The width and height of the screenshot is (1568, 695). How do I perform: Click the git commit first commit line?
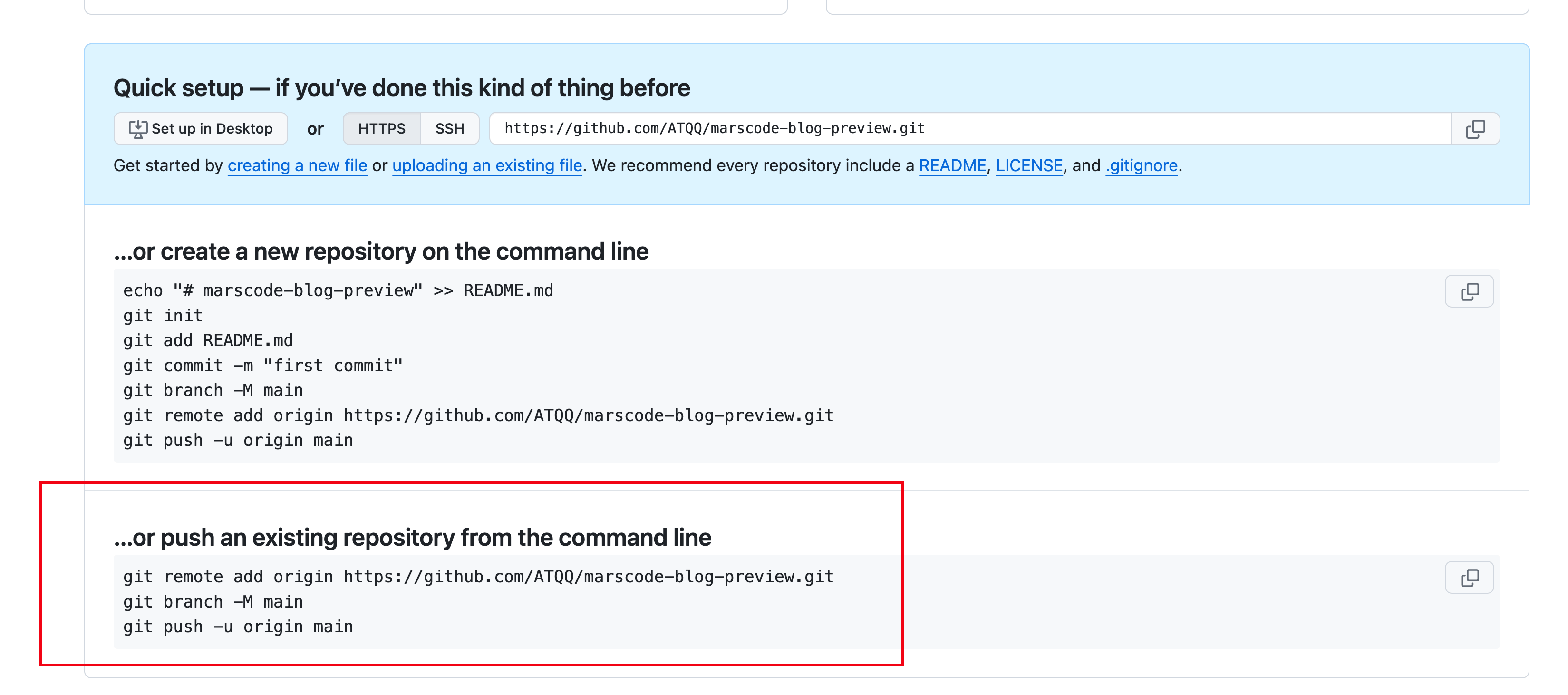coord(263,365)
